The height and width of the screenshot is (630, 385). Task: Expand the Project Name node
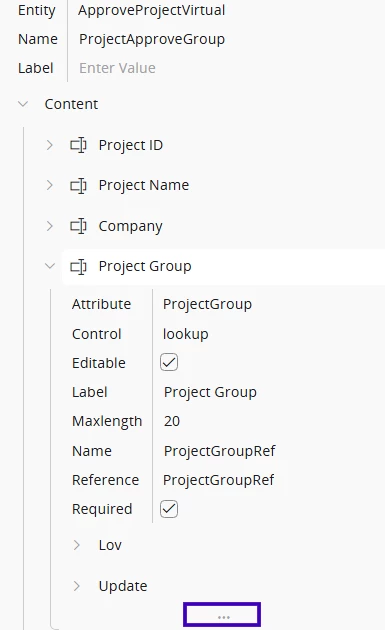point(49,185)
